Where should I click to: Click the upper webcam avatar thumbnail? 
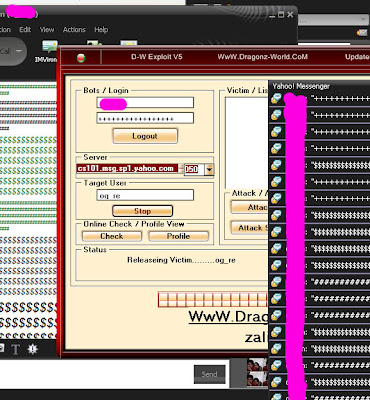coord(257,365)
